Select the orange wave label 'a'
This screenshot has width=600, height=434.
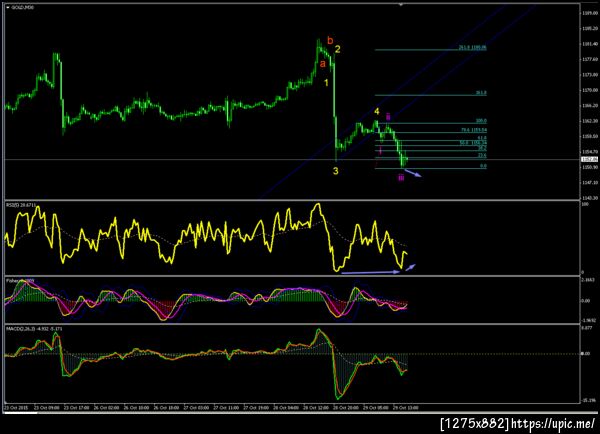(x=323, y=64)
